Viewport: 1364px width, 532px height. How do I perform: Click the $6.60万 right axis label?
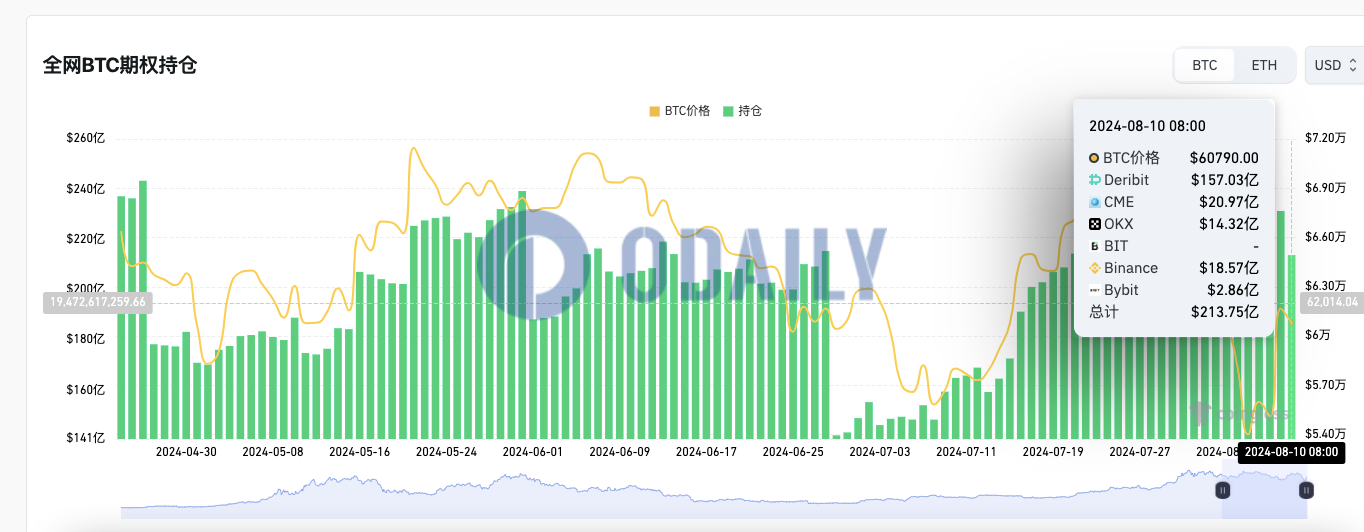tap(1324, 237)
